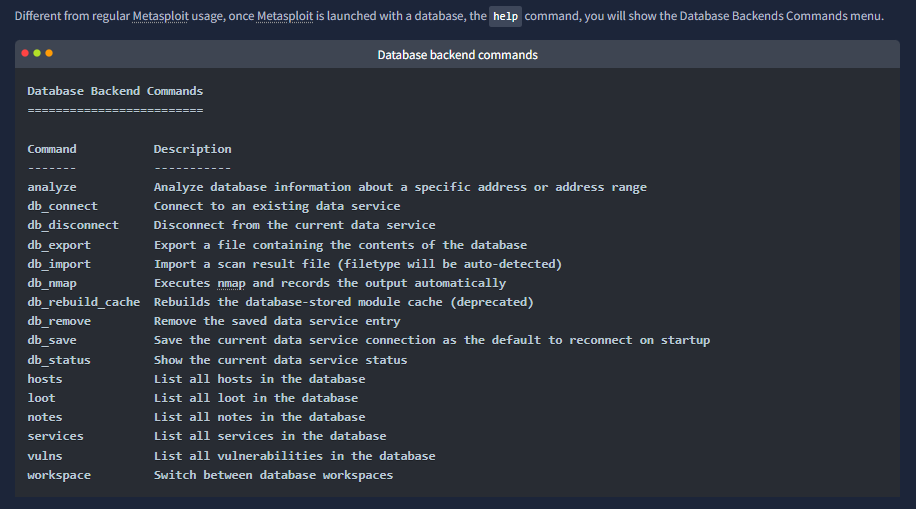Screen dimensions: 916x509
Task: Click the Database backend commands title
Action: [x=457, y=55]
